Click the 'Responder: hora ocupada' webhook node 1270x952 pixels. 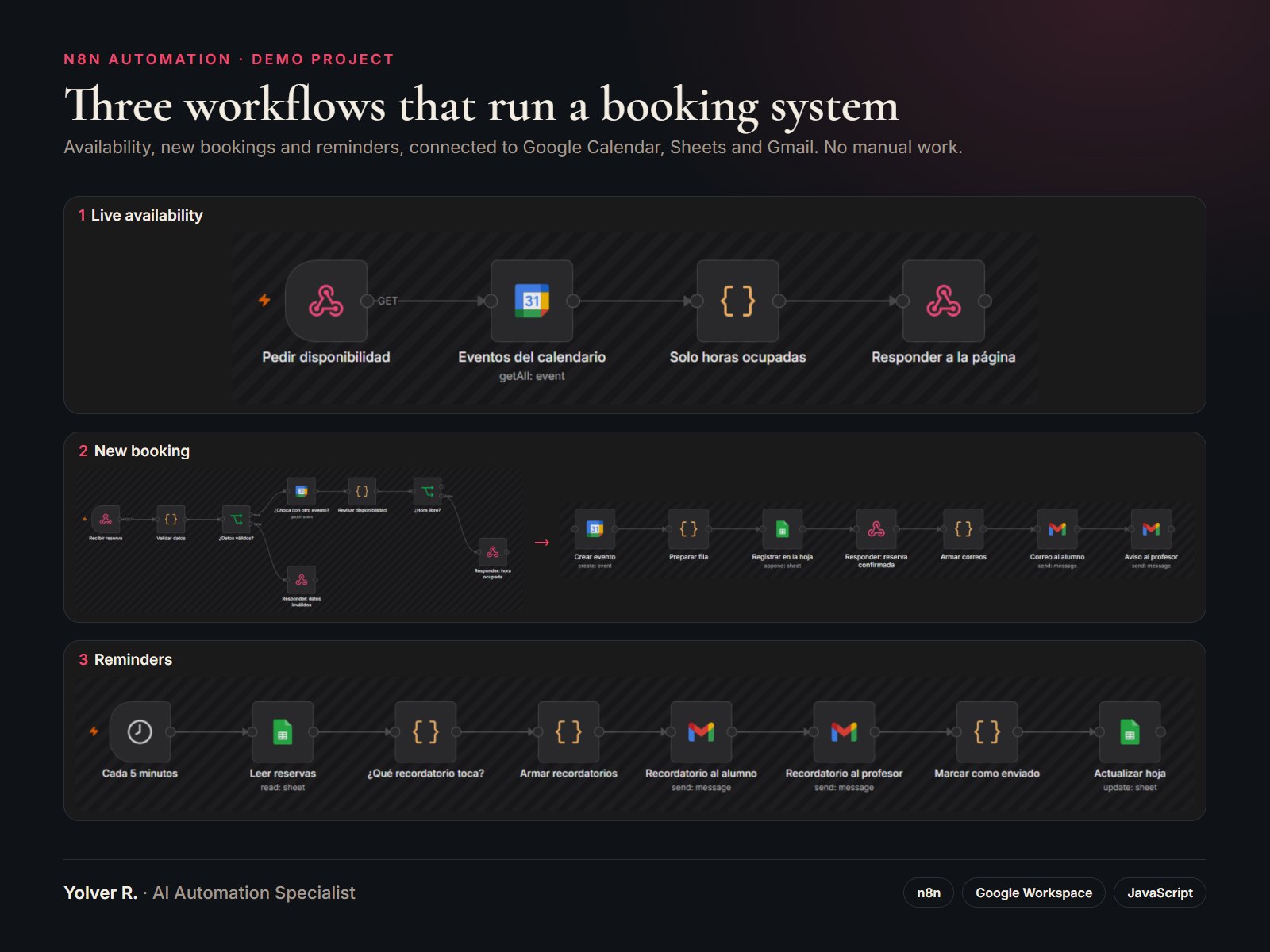click(492, 551)
